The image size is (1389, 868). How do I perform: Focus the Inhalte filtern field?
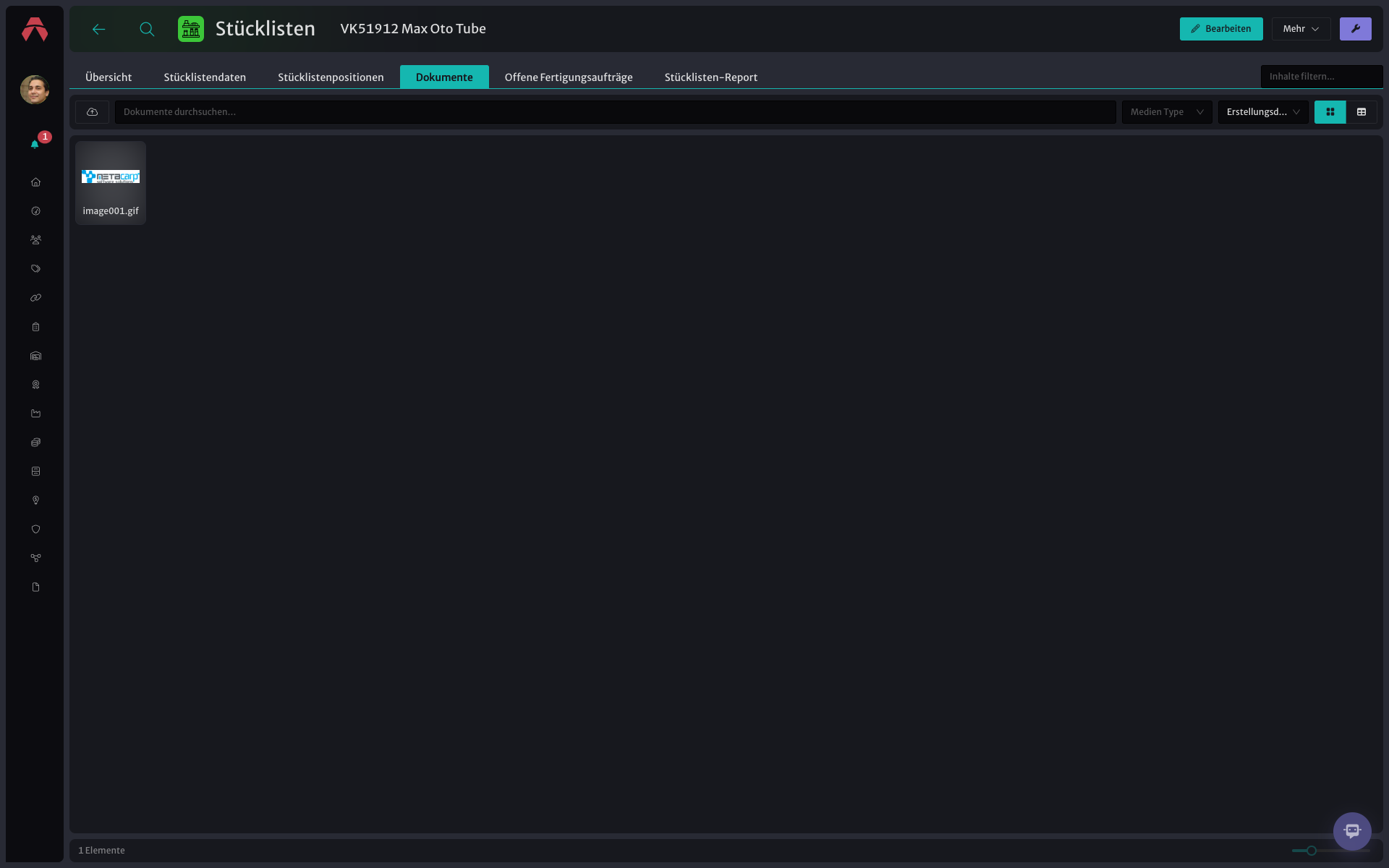pos(1321,77)
